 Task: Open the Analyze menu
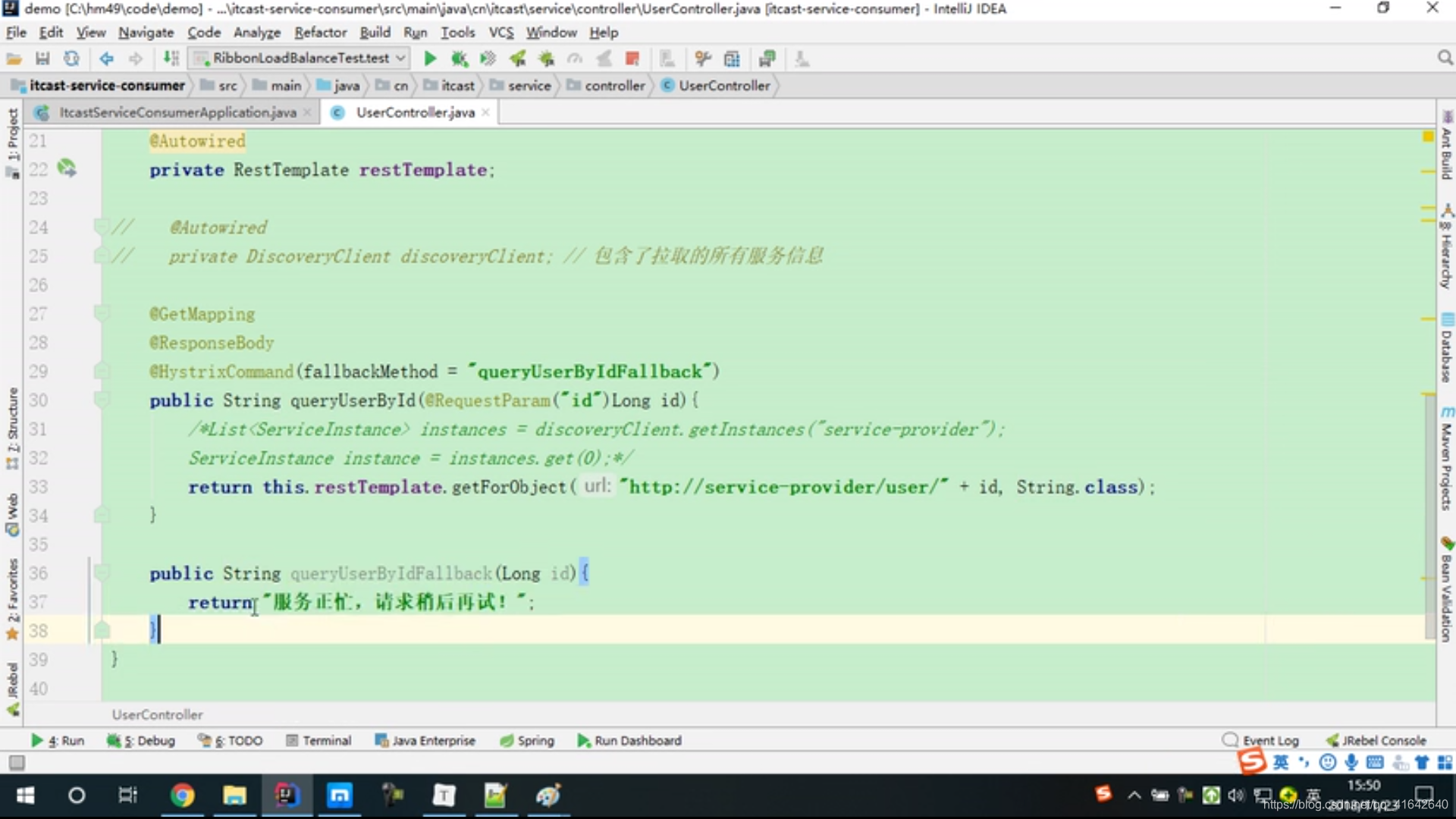point(256,33)
